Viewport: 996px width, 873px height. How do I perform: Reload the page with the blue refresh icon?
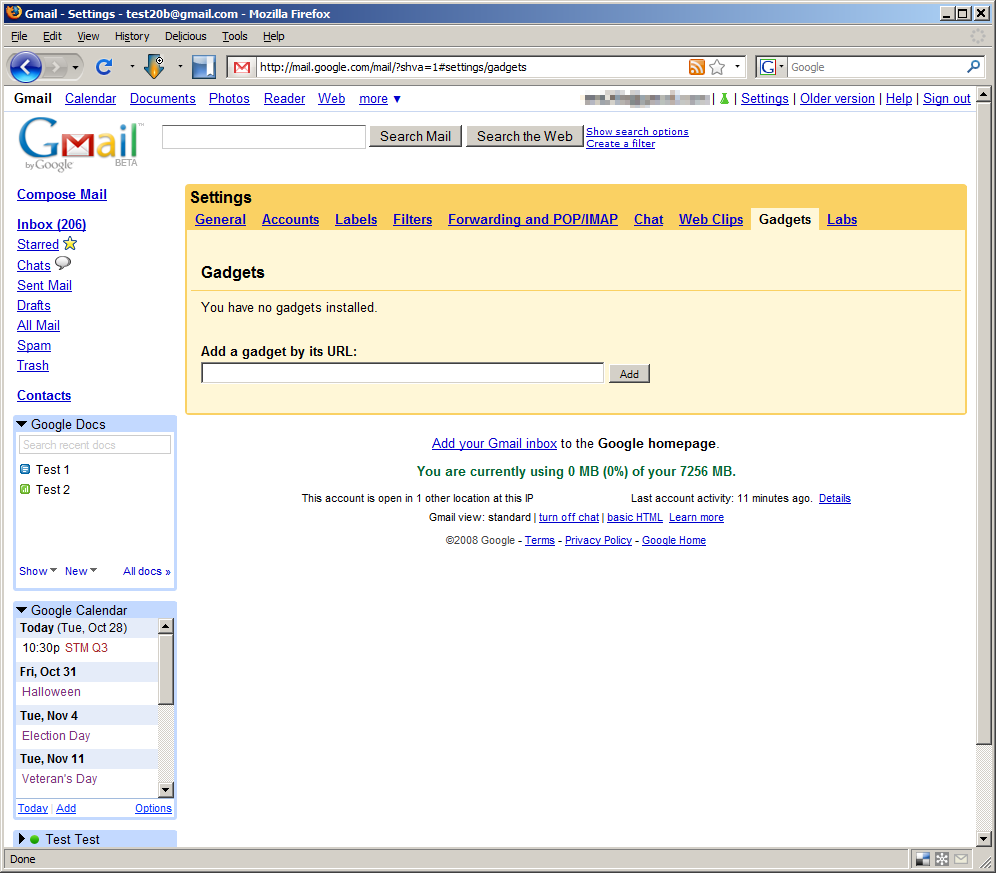104,67
